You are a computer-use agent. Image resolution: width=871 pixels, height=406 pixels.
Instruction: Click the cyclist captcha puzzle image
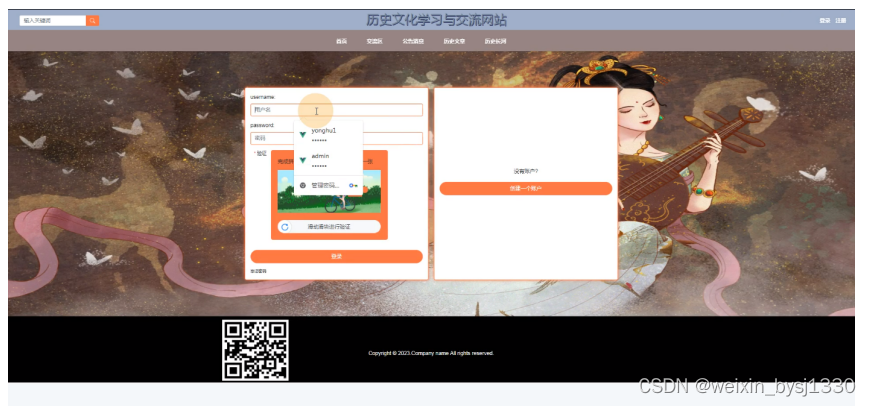coord(329,192)
